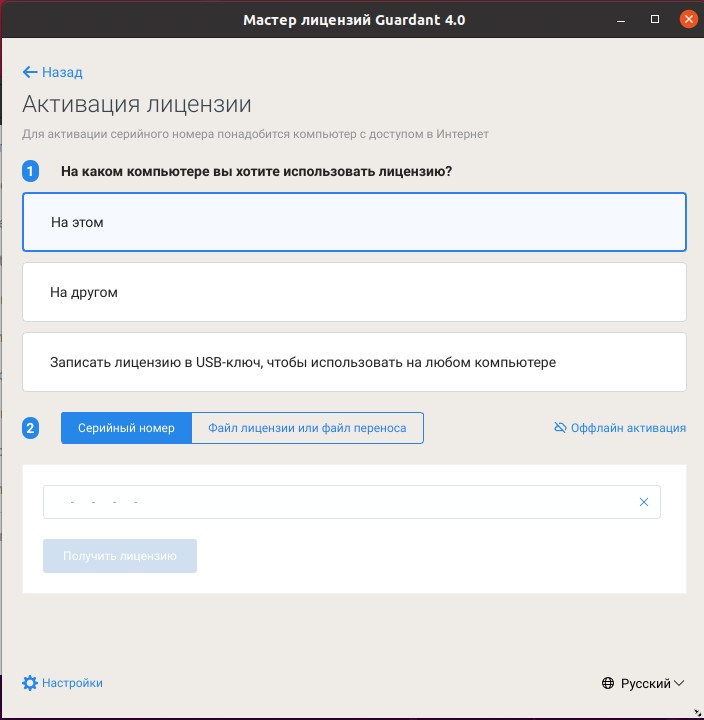Select the "На этом" computer option

(354, 222)
